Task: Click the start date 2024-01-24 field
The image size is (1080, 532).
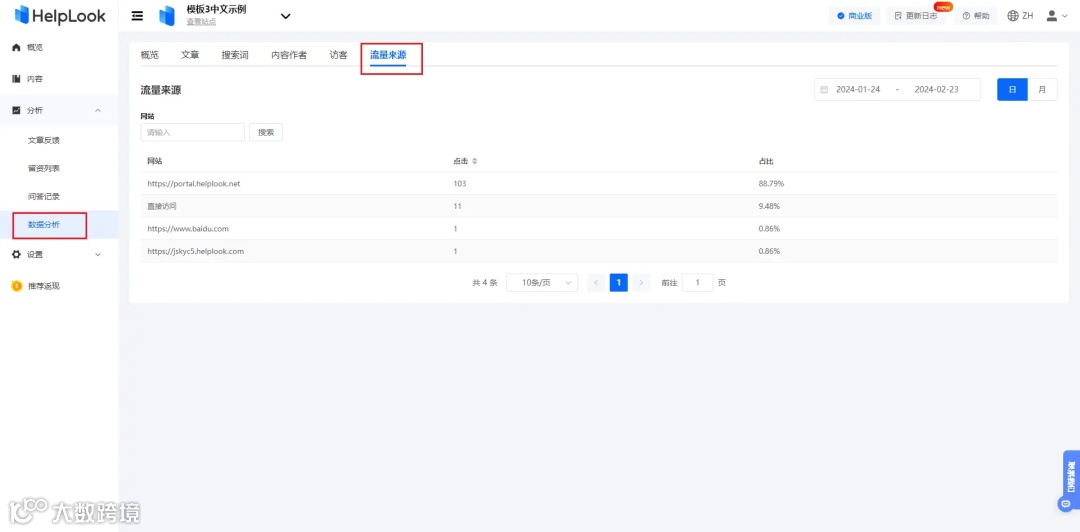Action: point(858,90)
